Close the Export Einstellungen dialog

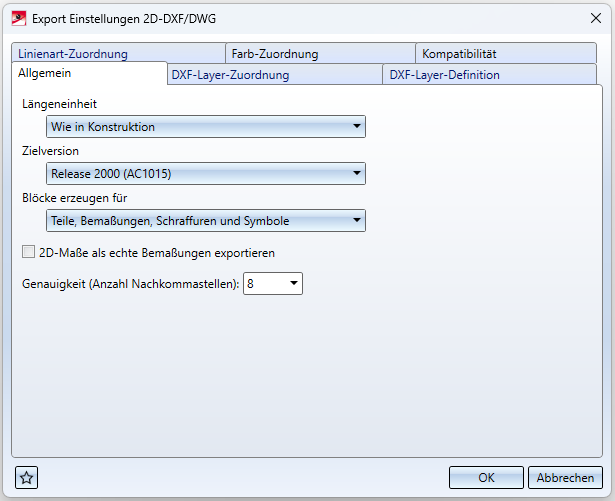[x=596, y=18]
